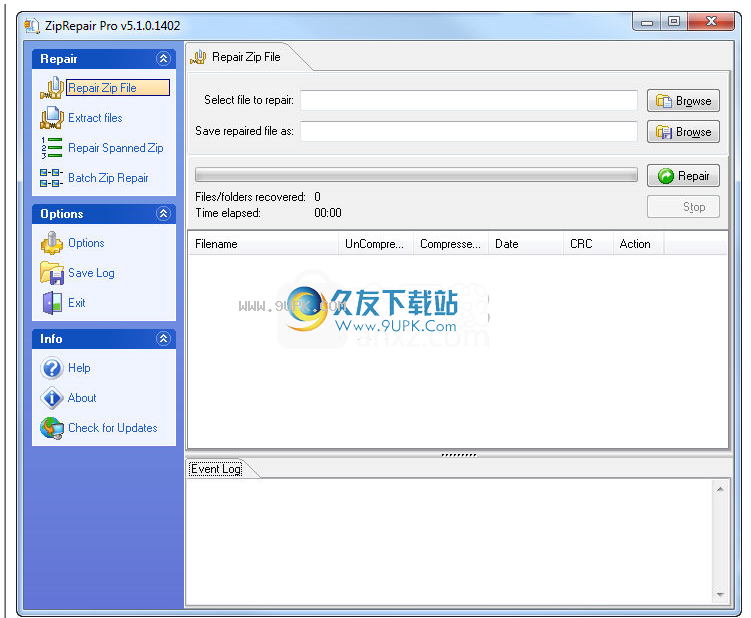Sort by the Action column header
The width and height of the screenshot is (751, 618).
(x=638, y=244)
